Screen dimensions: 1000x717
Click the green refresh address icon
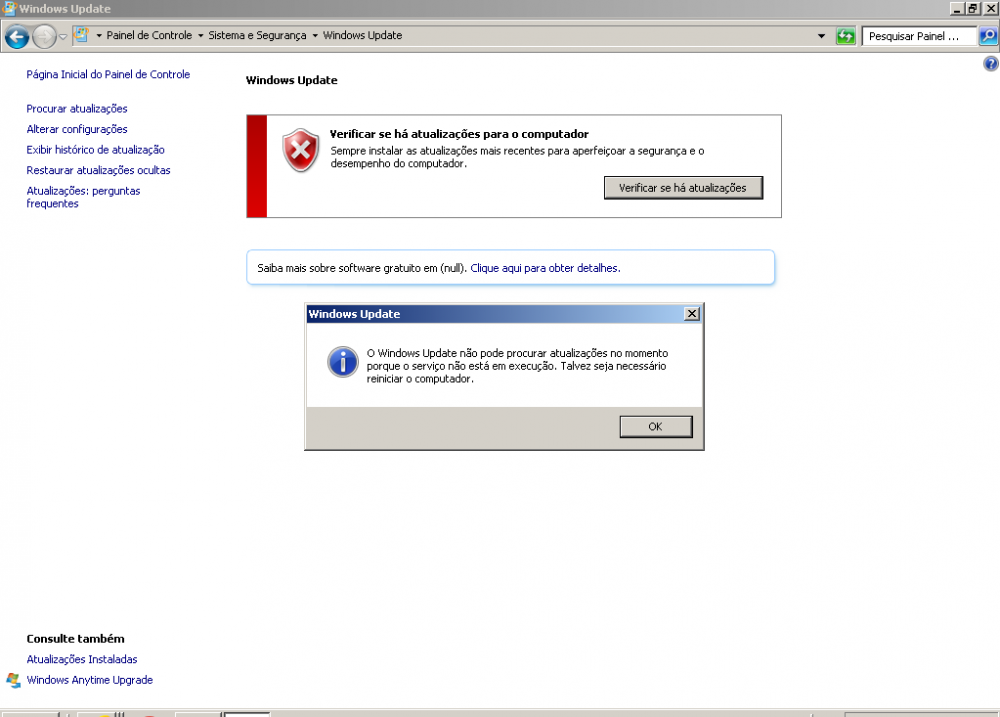(x=846, y=36)
